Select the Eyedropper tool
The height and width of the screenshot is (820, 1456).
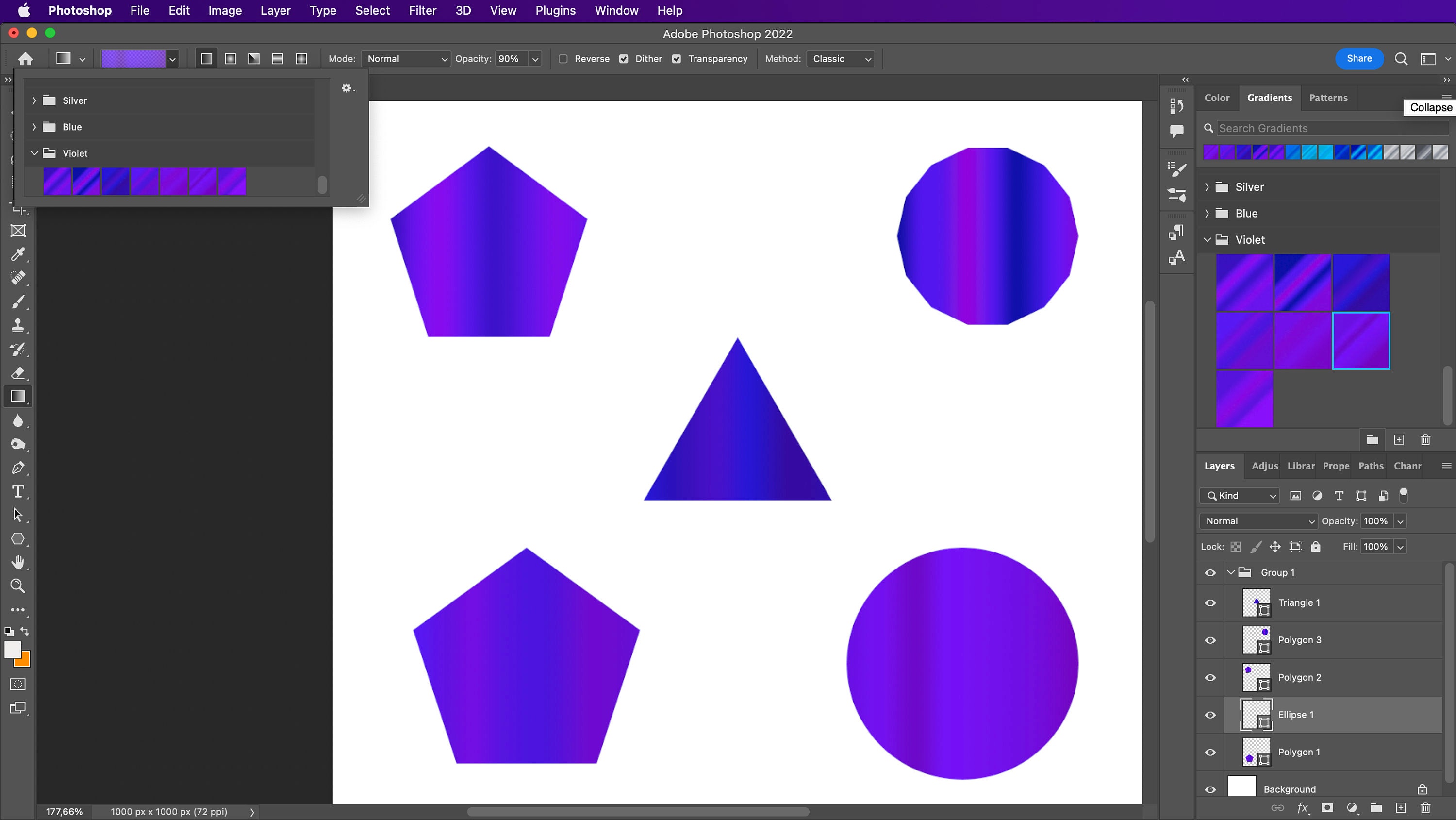point(18,254)
